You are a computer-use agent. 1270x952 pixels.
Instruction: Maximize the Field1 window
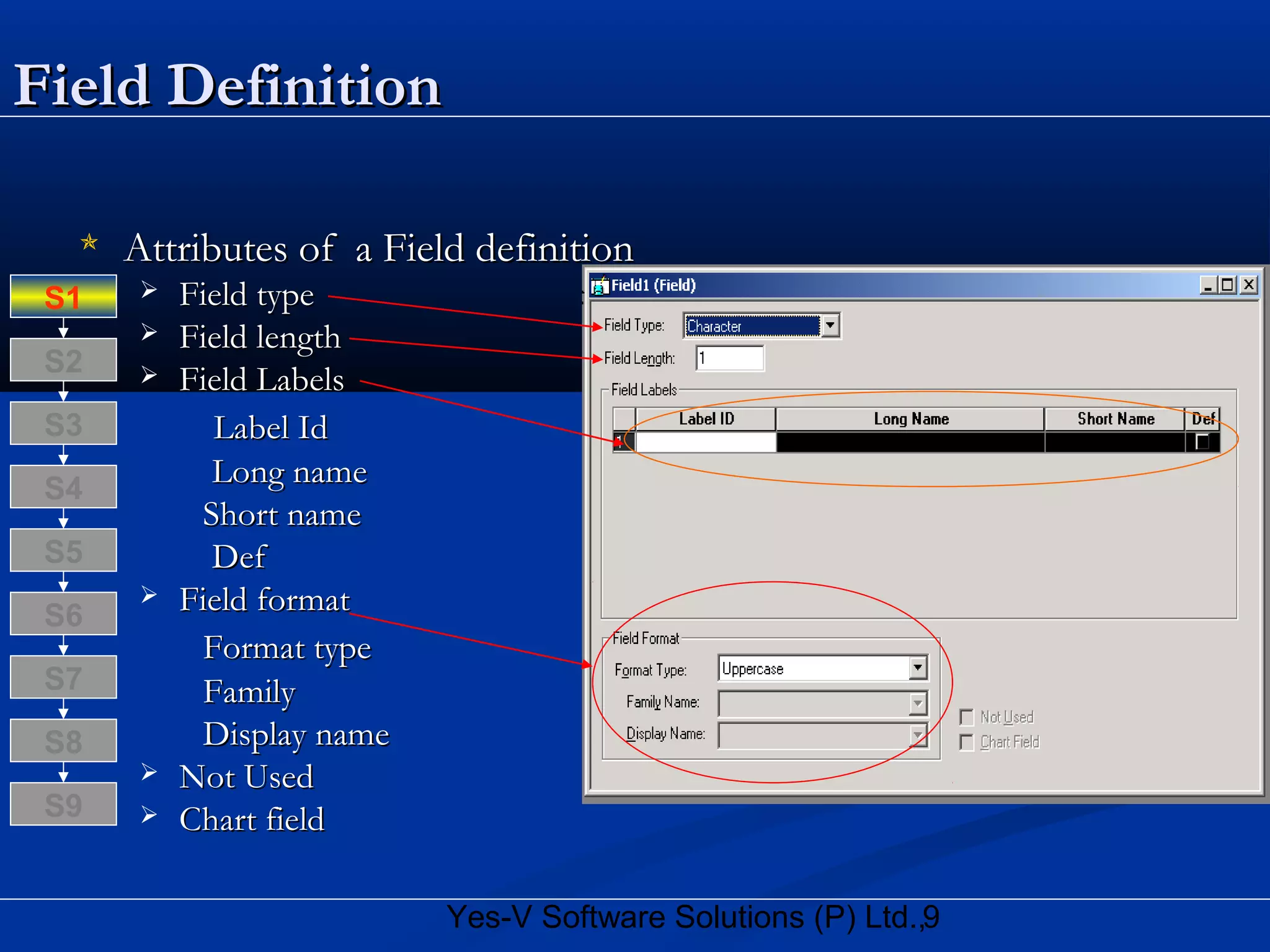point(1227,285)
